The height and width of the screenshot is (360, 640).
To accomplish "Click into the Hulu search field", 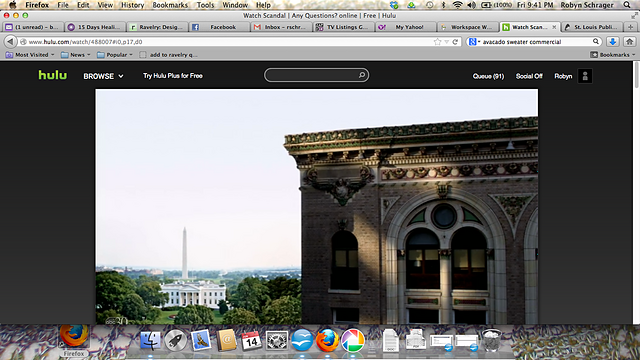I will [x=312, y=75].
